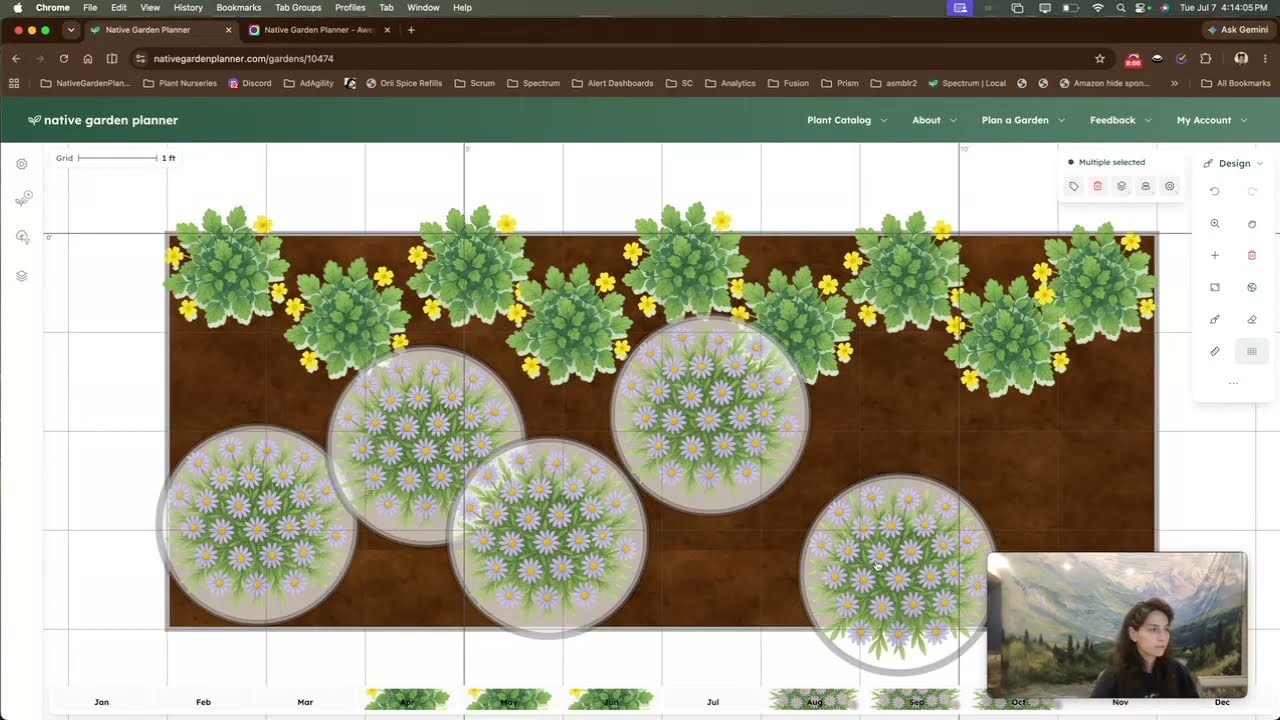Go back to the previous page
The width and height of the screenshot is (1280, 720).
coord(16,59)
